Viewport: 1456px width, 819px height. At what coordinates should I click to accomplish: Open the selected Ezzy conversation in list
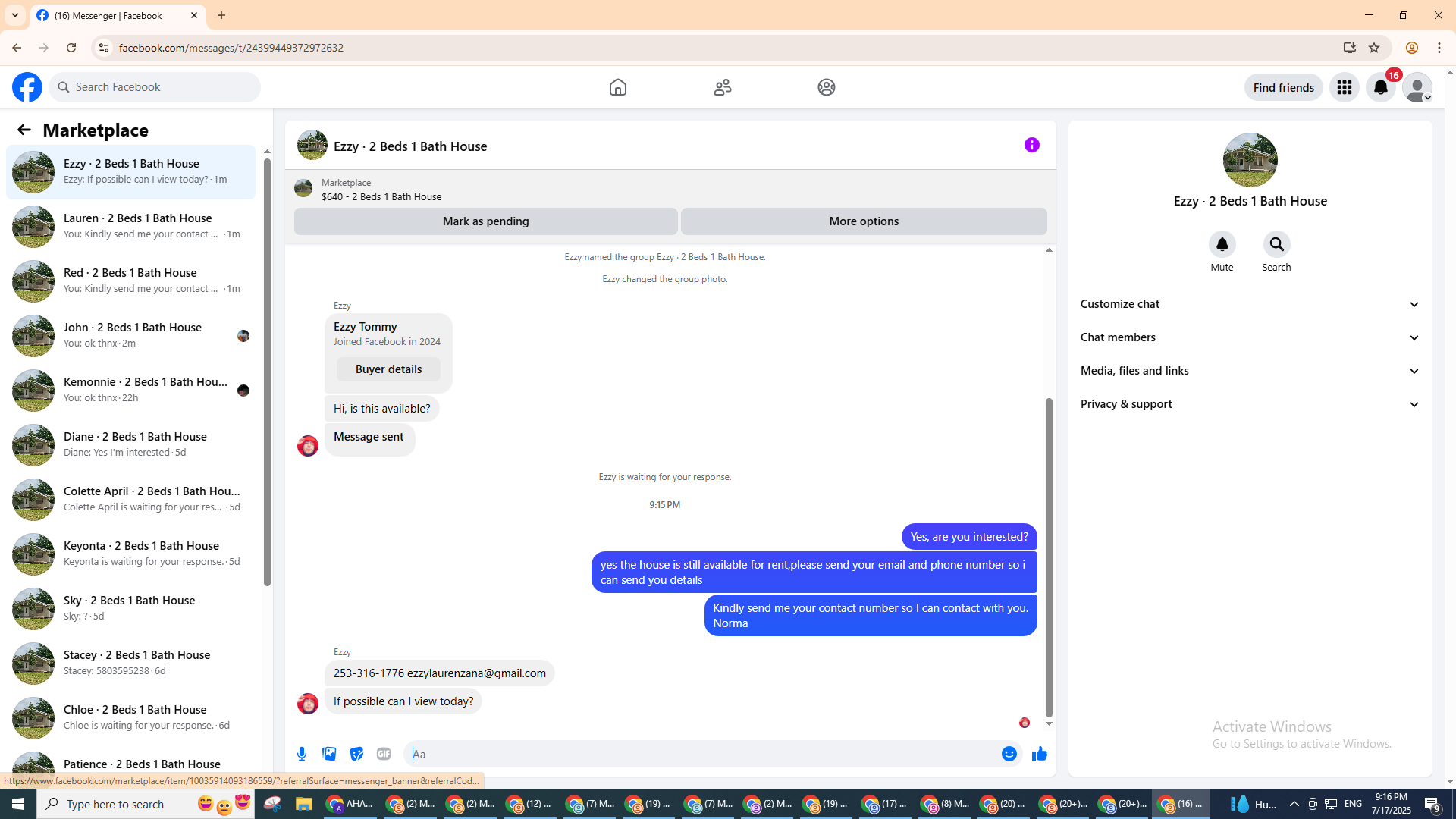pos(130,171)
